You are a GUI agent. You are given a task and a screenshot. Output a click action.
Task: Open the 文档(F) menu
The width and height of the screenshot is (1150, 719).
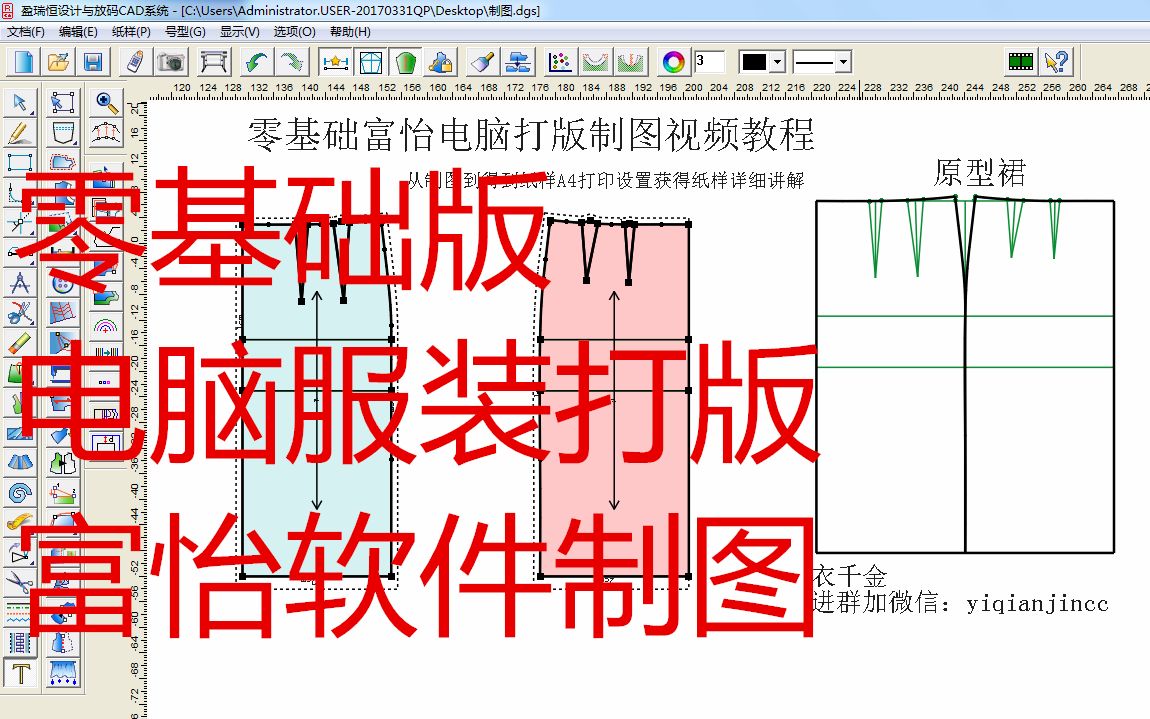coord(26,32)
